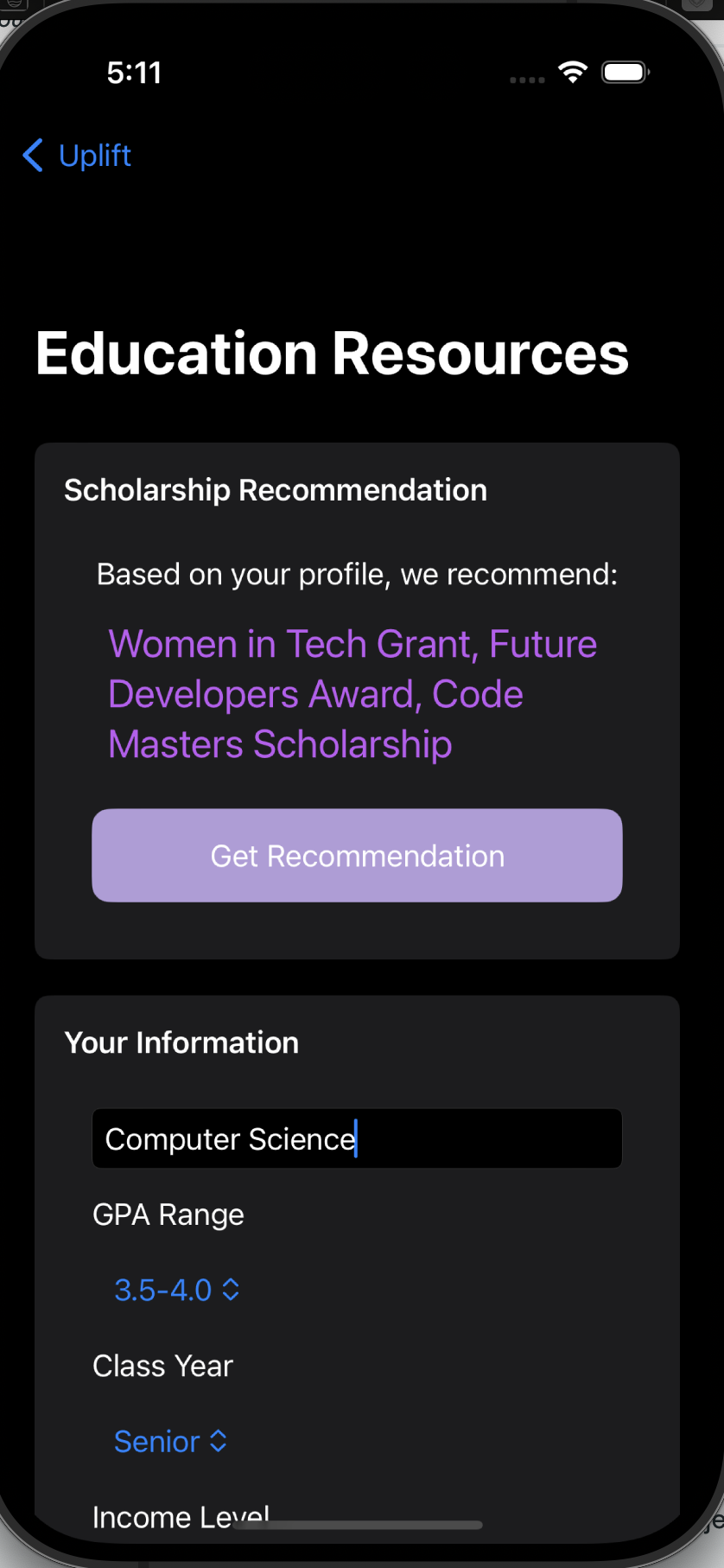
Task: Click the cellular signal dots icon
Action: coord(527,80)
